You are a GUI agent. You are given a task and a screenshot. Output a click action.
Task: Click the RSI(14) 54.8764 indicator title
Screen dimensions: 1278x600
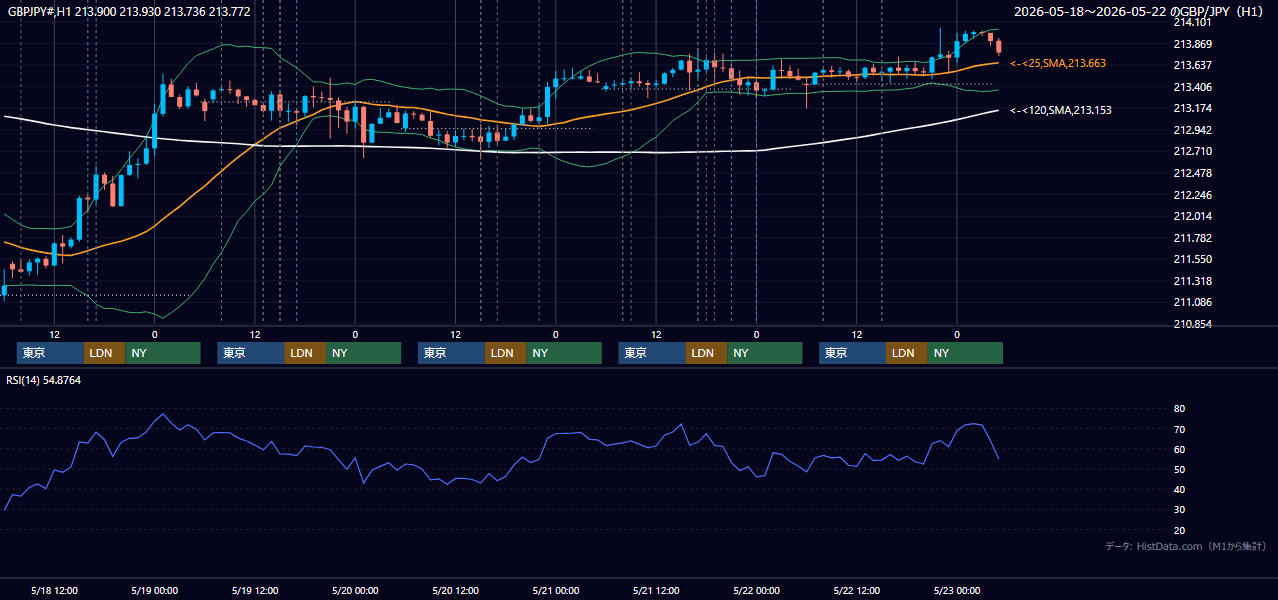tap(44, 380)
